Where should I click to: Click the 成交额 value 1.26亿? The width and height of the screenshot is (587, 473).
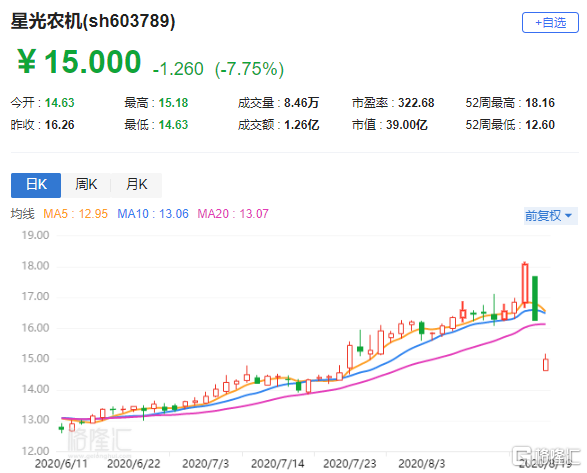coord(301,125)
